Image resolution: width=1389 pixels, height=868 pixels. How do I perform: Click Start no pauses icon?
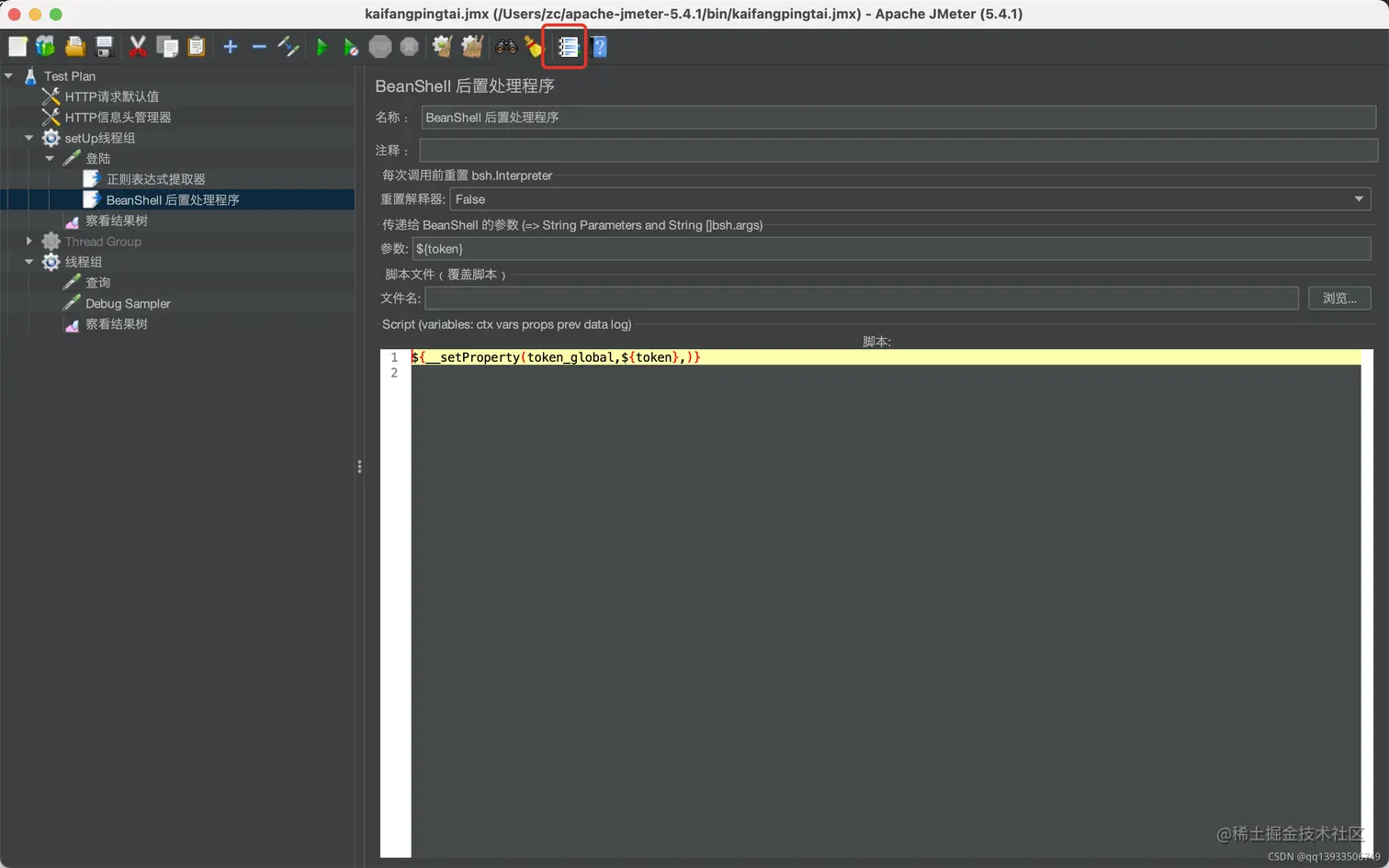[x=351, y=47]
